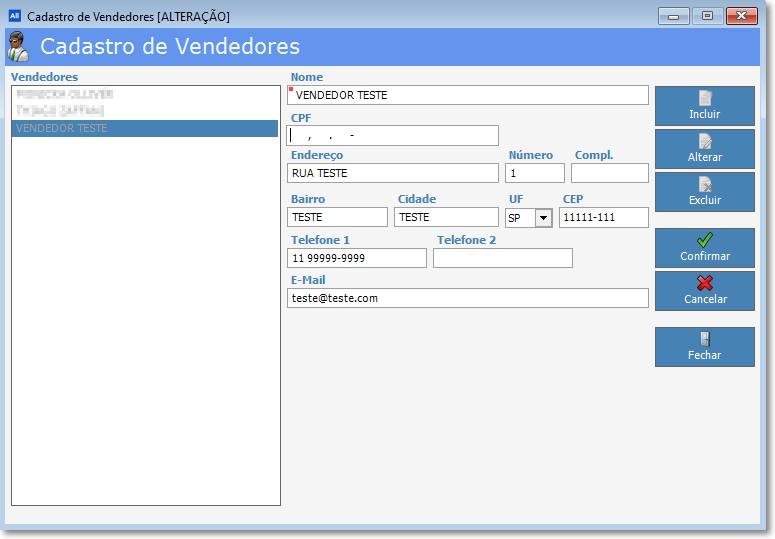Click the empty Compl. field
775x539 pixels.
pyautogui.click(x=609, y=173)
